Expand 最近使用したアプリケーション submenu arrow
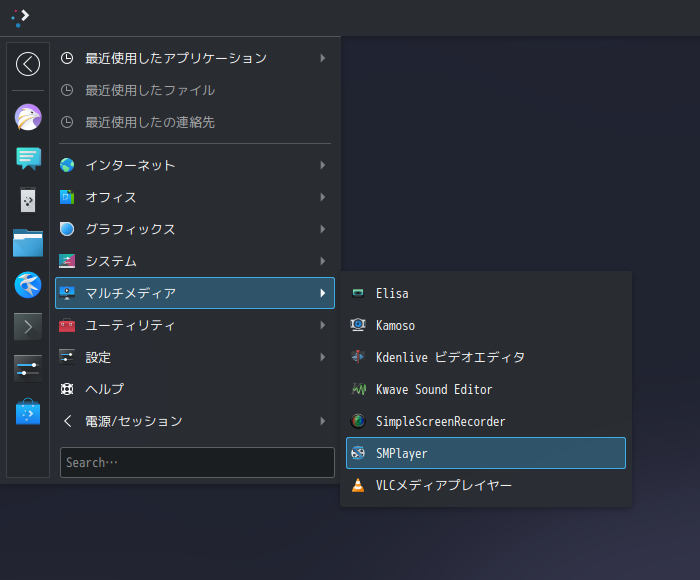This screenshot has width=700, height=580. click(323, 58)
